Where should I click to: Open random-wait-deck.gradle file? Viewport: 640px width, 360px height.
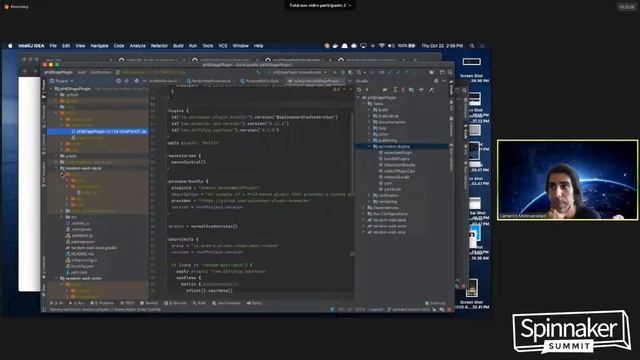click(x=93, y=248)
